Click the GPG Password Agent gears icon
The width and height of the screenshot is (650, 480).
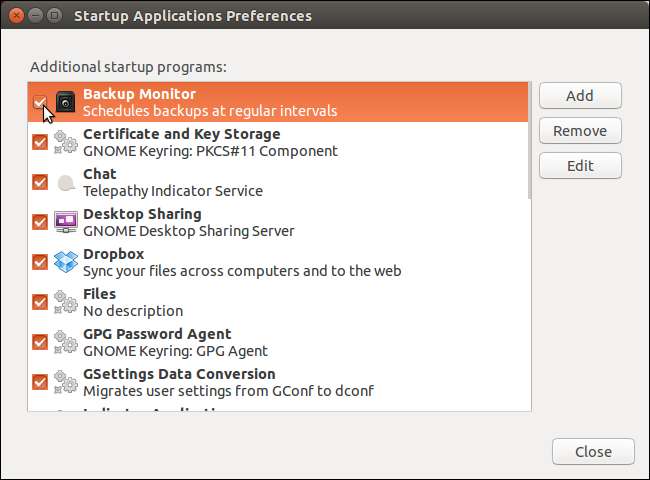[x=66, y=342]
